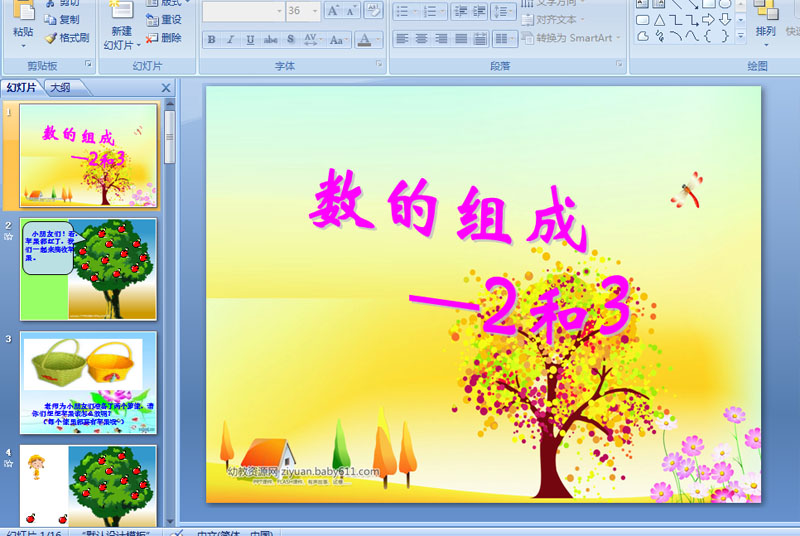The height and width of the screenshot is (536, 800).
Task: Click the slide title text 数的组成
Action: 448,210
